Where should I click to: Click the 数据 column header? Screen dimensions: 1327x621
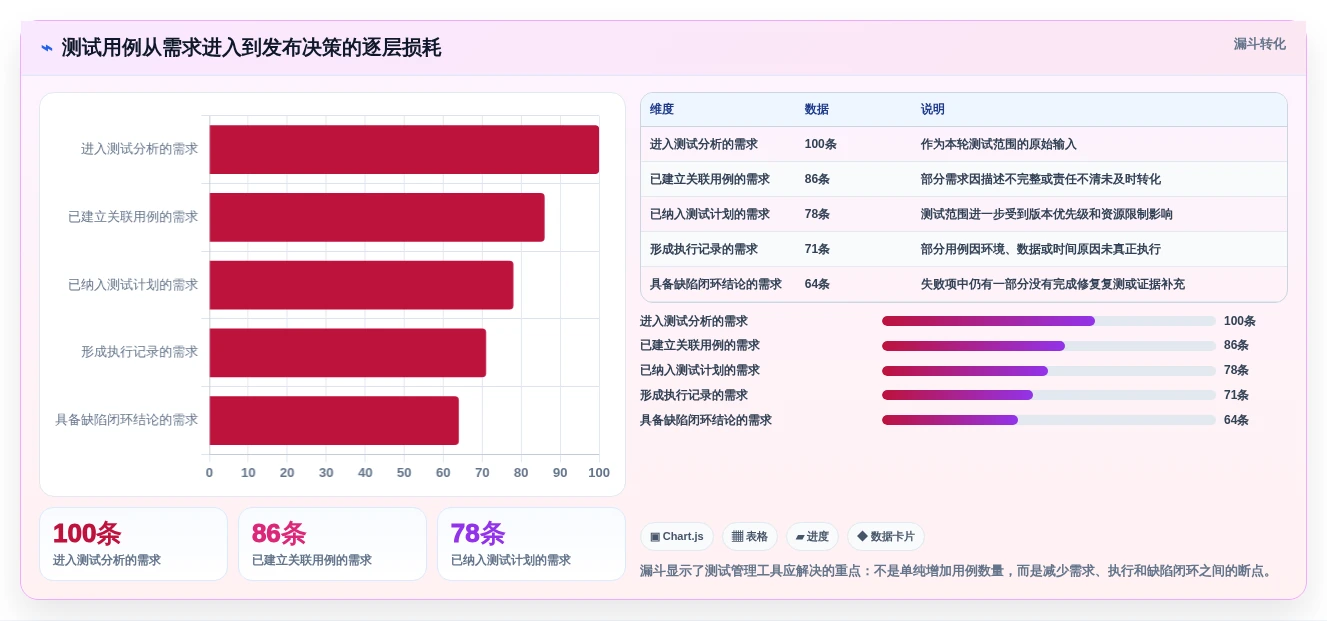817,109
